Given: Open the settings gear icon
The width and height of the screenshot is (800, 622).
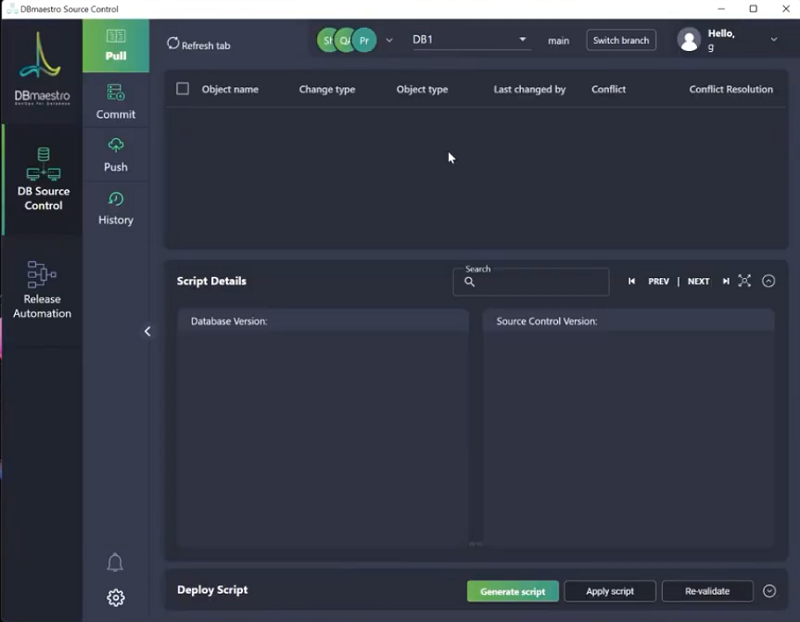Looking at the screenshot, I should [115, 598].
